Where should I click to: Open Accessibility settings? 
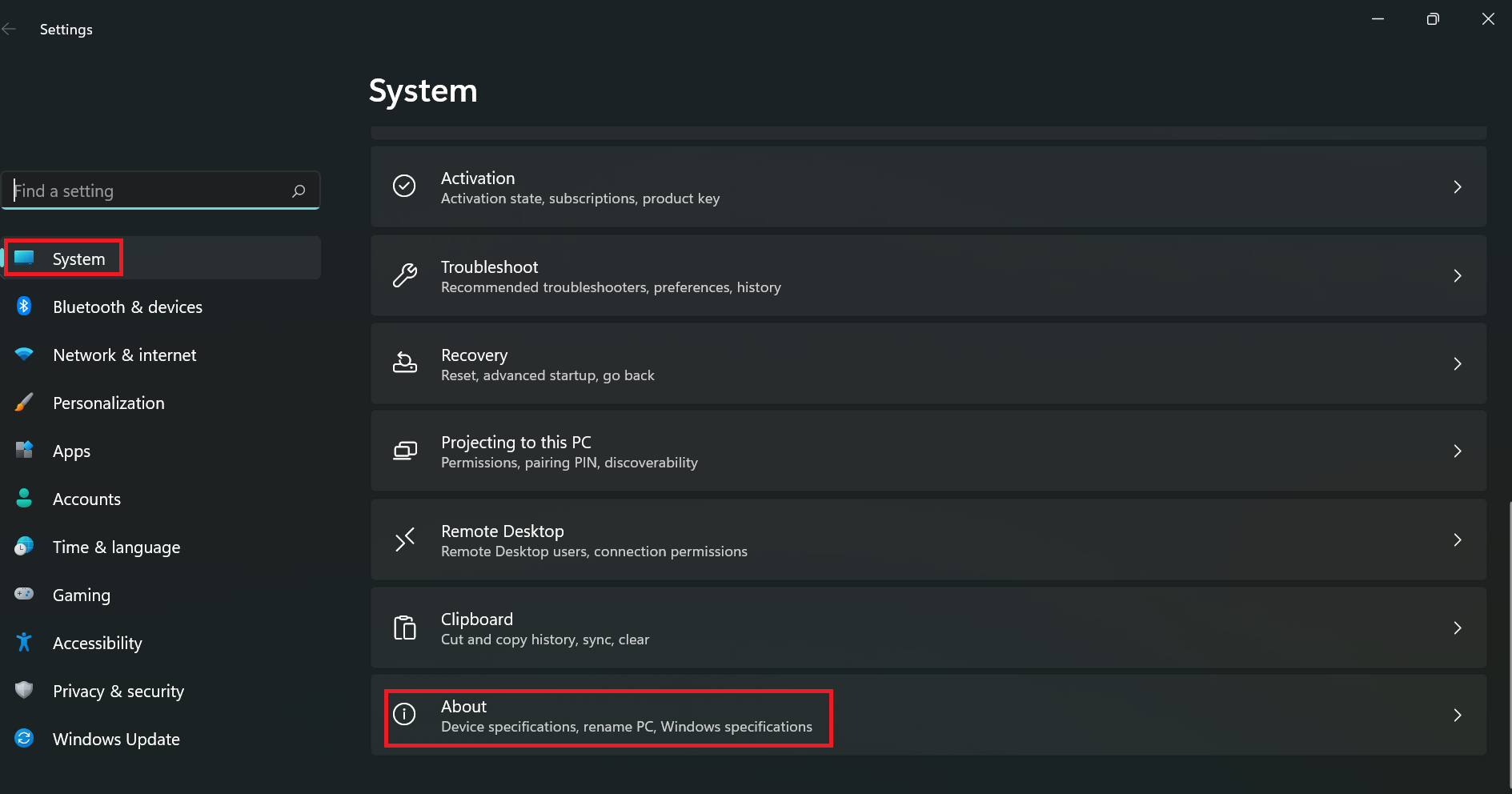[x=161, y=643]
